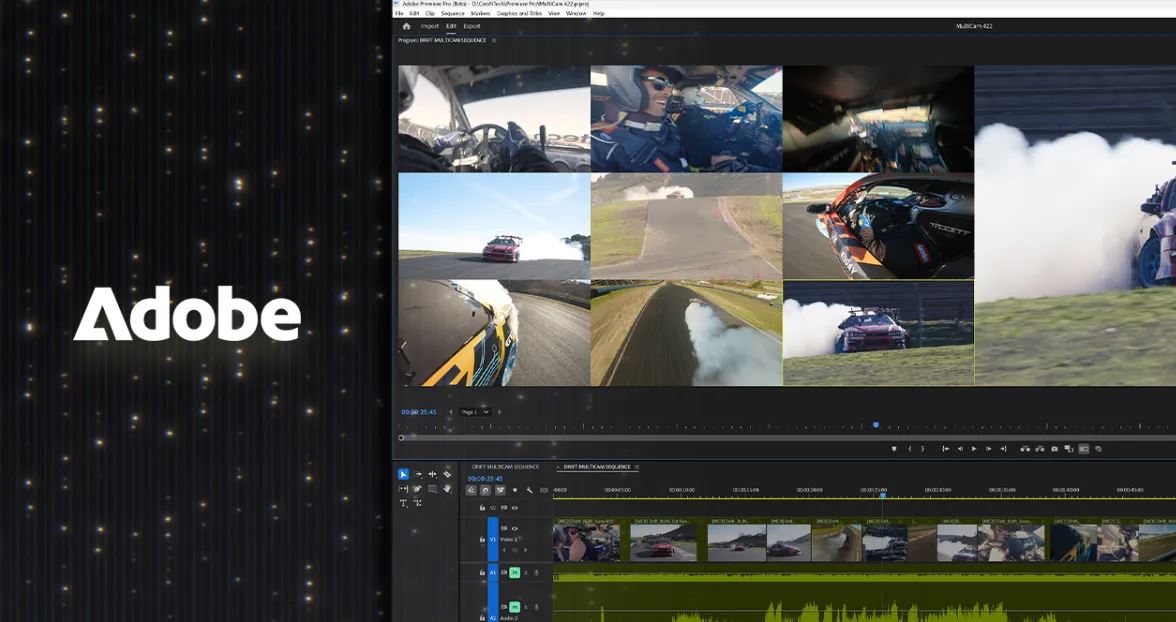
Task: Open timeline display settings wrench
Action: click(x=529, y=490)
